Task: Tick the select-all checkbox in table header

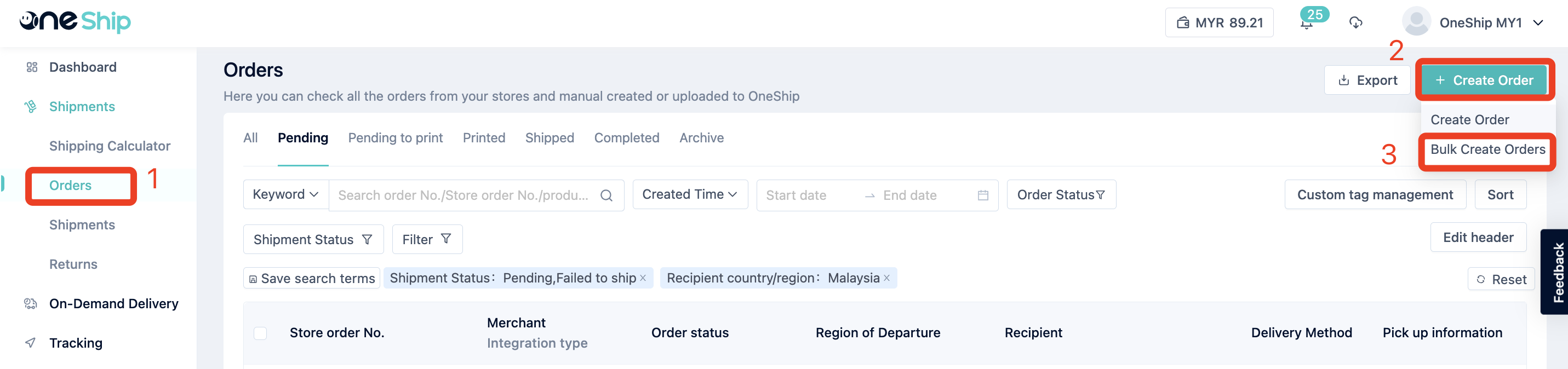Action: coord(260,333)
